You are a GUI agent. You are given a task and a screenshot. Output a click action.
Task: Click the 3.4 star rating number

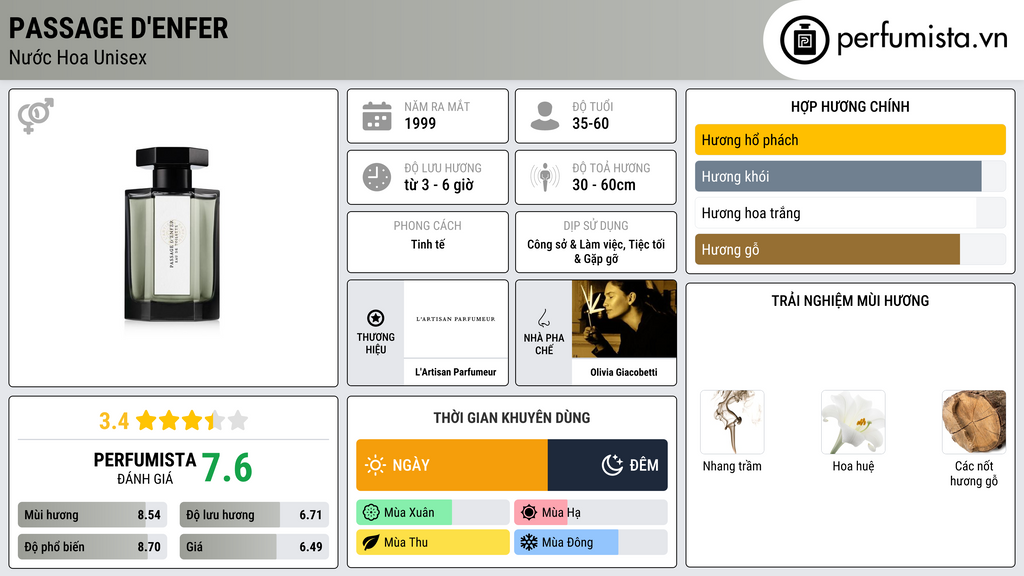pos(114,421)
